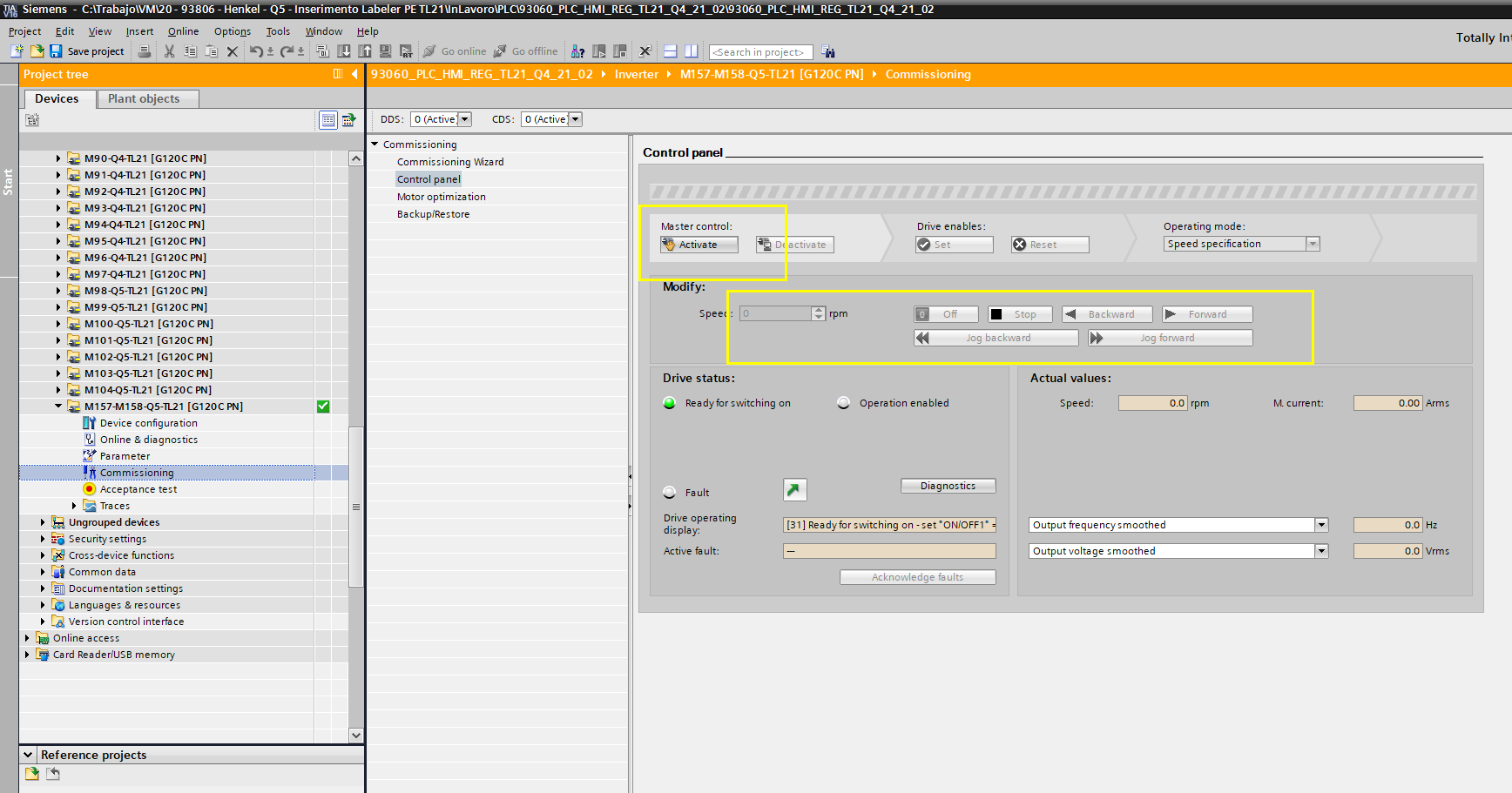The image size is (1512, 793).
Task: Click the Jog forward button
Action: 1170,338
